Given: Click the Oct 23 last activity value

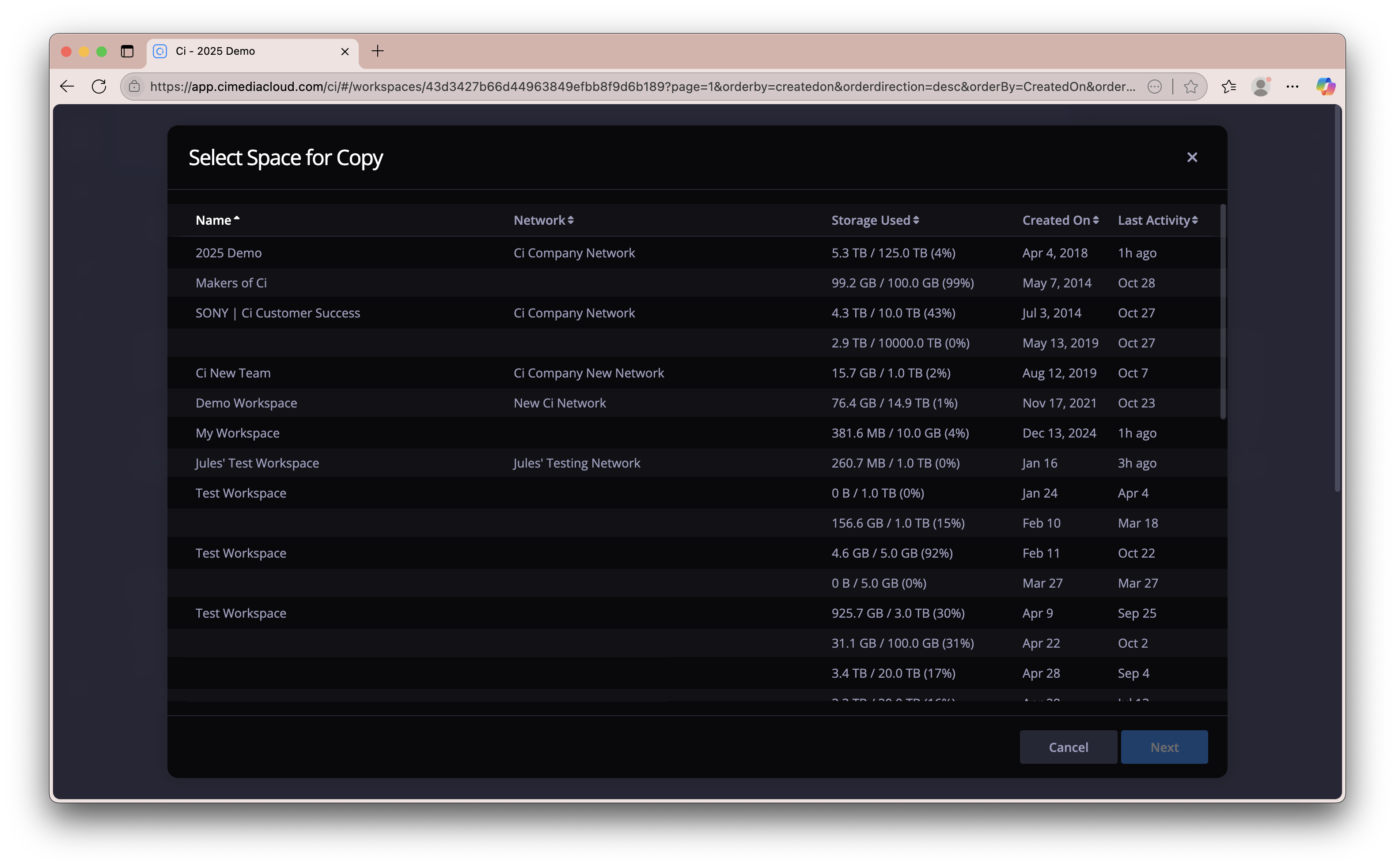Looking at the screenshot, I should [x=1136, y=403].
